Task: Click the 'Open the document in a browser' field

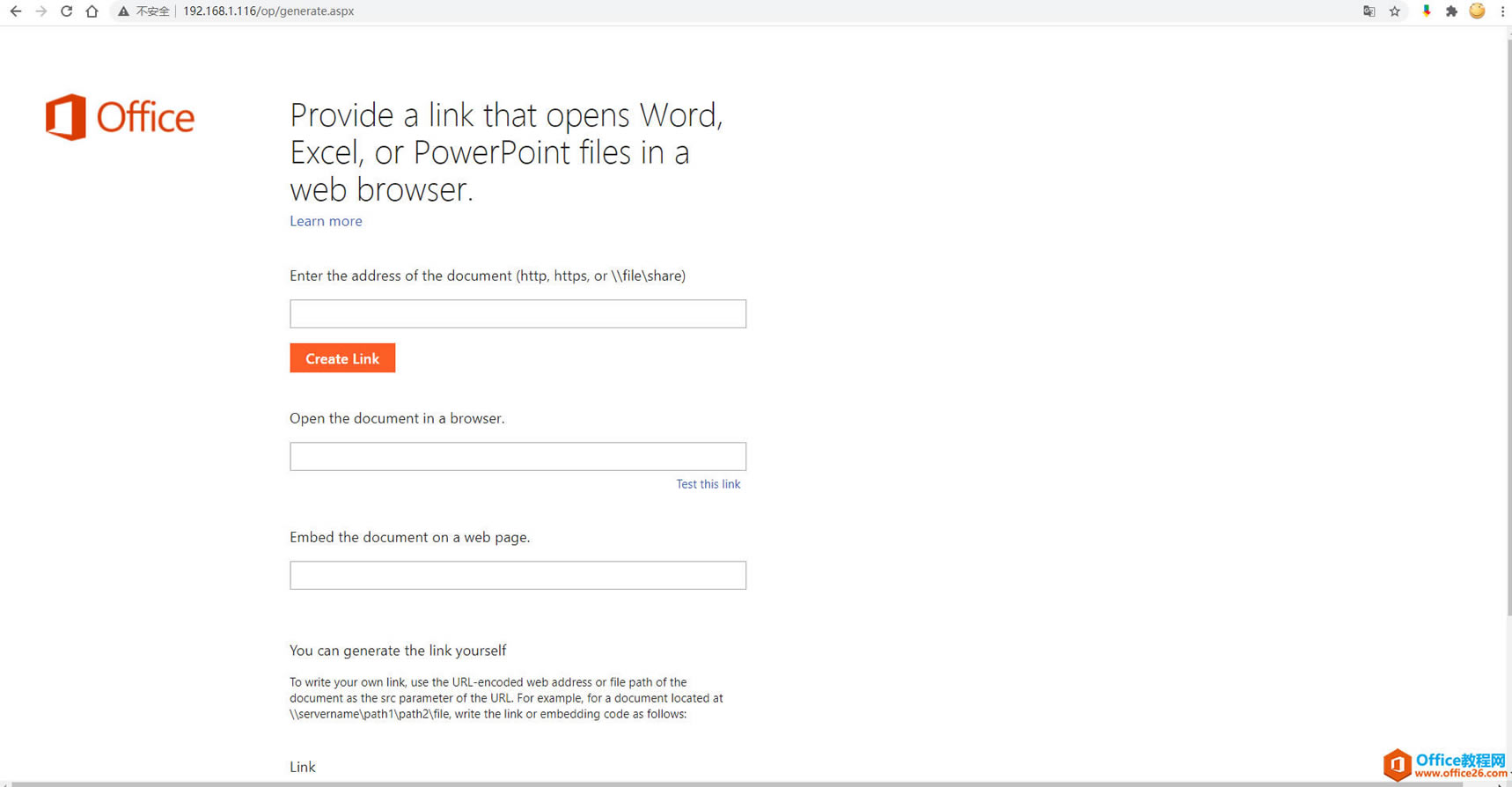Action: pyautogui.click(x=517, y=457)
